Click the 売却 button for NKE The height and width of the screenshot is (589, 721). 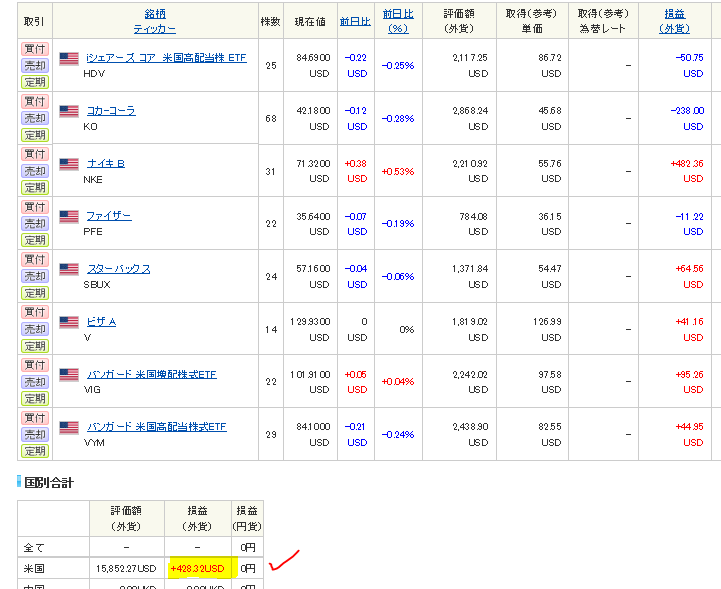click(x=35, y=171)
